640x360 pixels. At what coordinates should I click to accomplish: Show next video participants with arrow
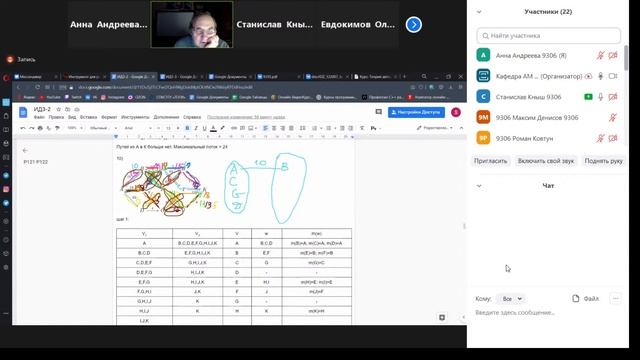coord(413,24)
